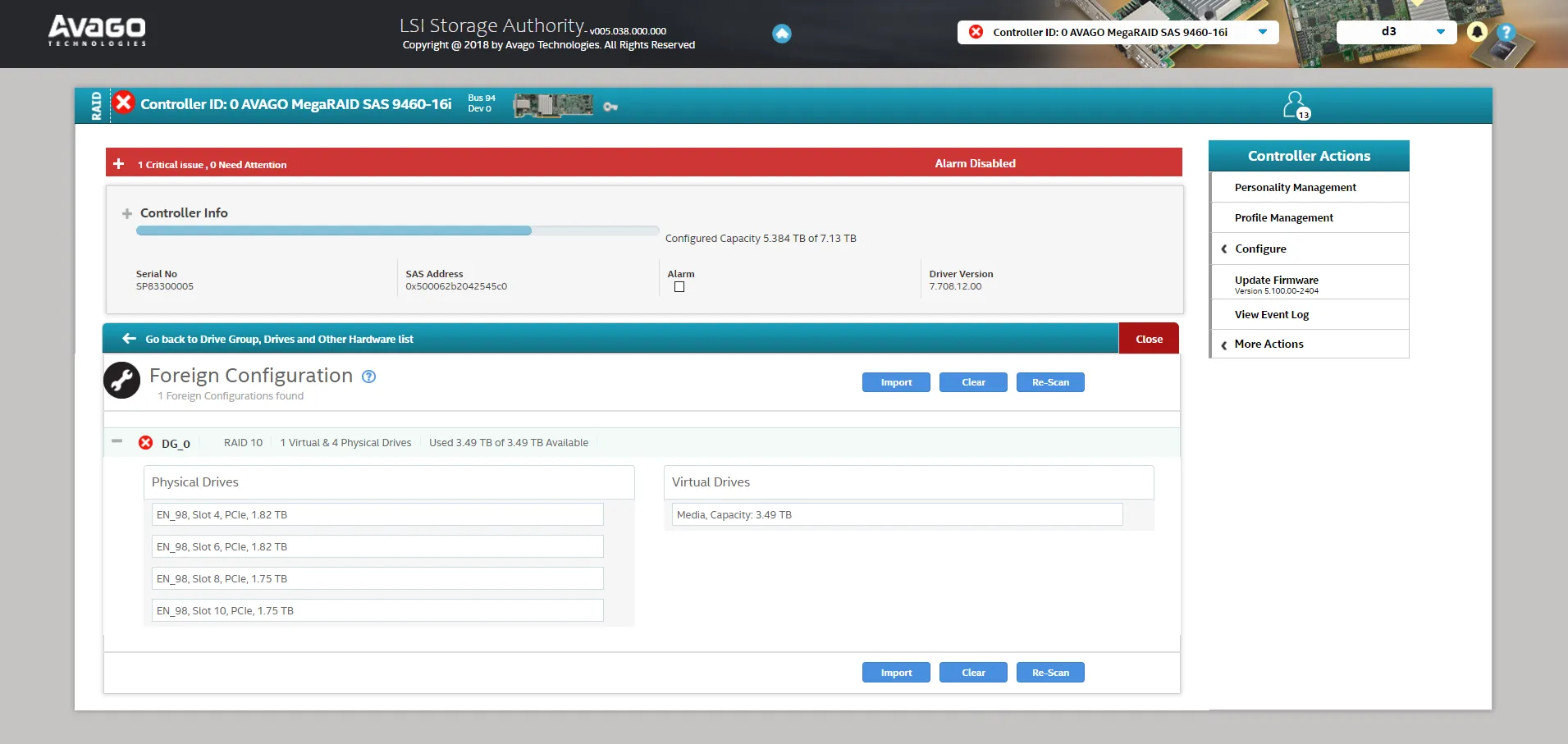Click the key icon next to the controller image
The width and height of the screenshot is (1568, 744).
click(x=610, y=107)
